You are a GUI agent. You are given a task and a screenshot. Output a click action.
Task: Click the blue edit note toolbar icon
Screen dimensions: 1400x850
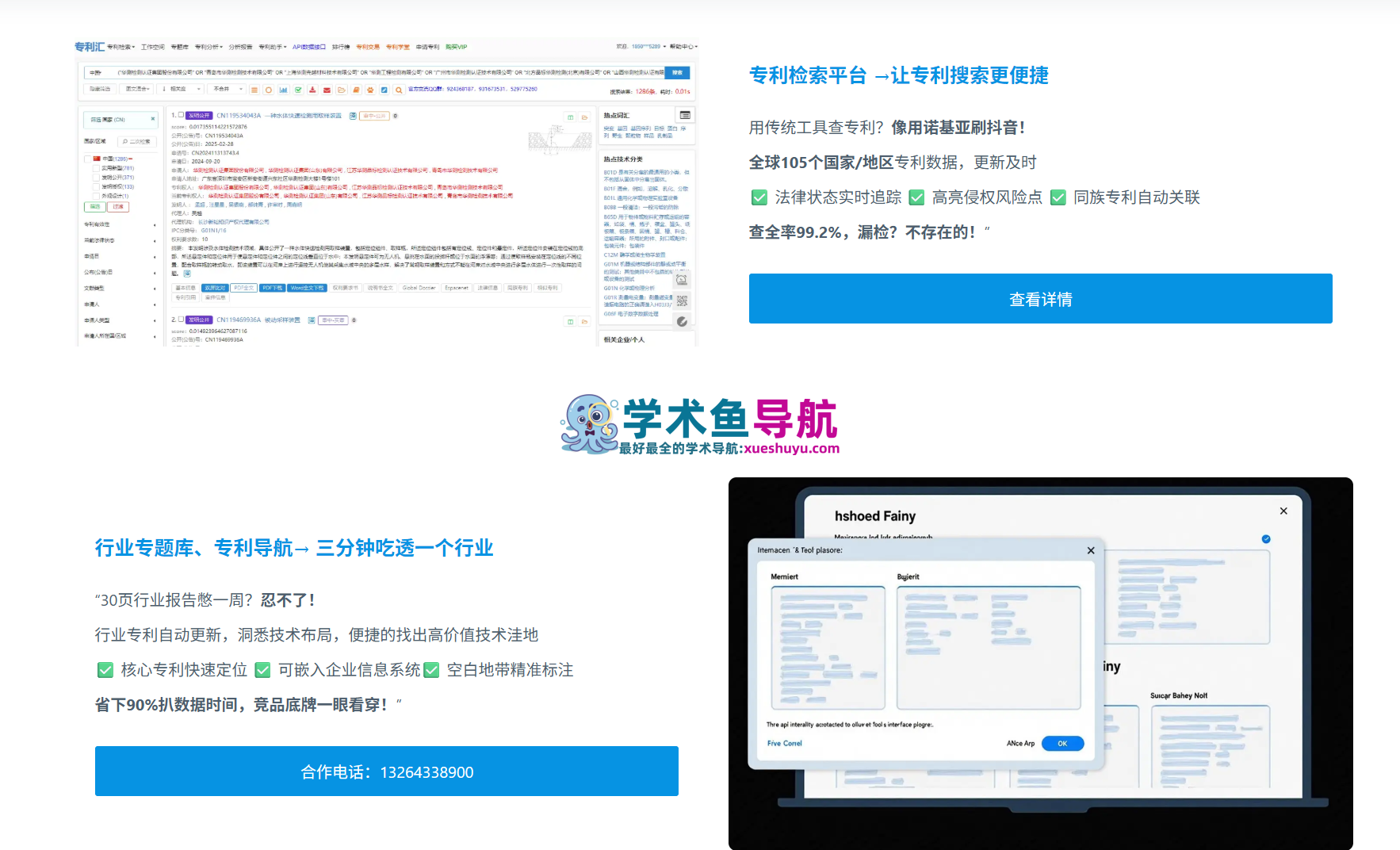tap(384, 90)
